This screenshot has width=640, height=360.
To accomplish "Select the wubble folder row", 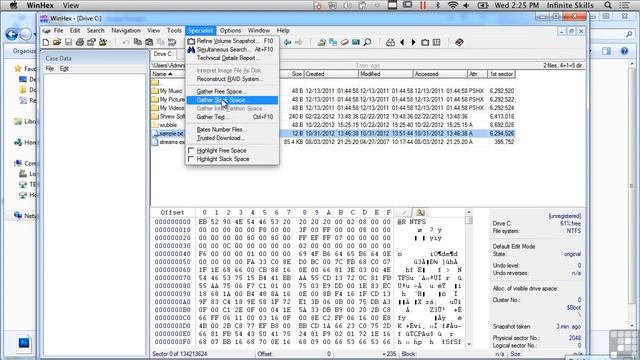I will click(x=333, y=125).
